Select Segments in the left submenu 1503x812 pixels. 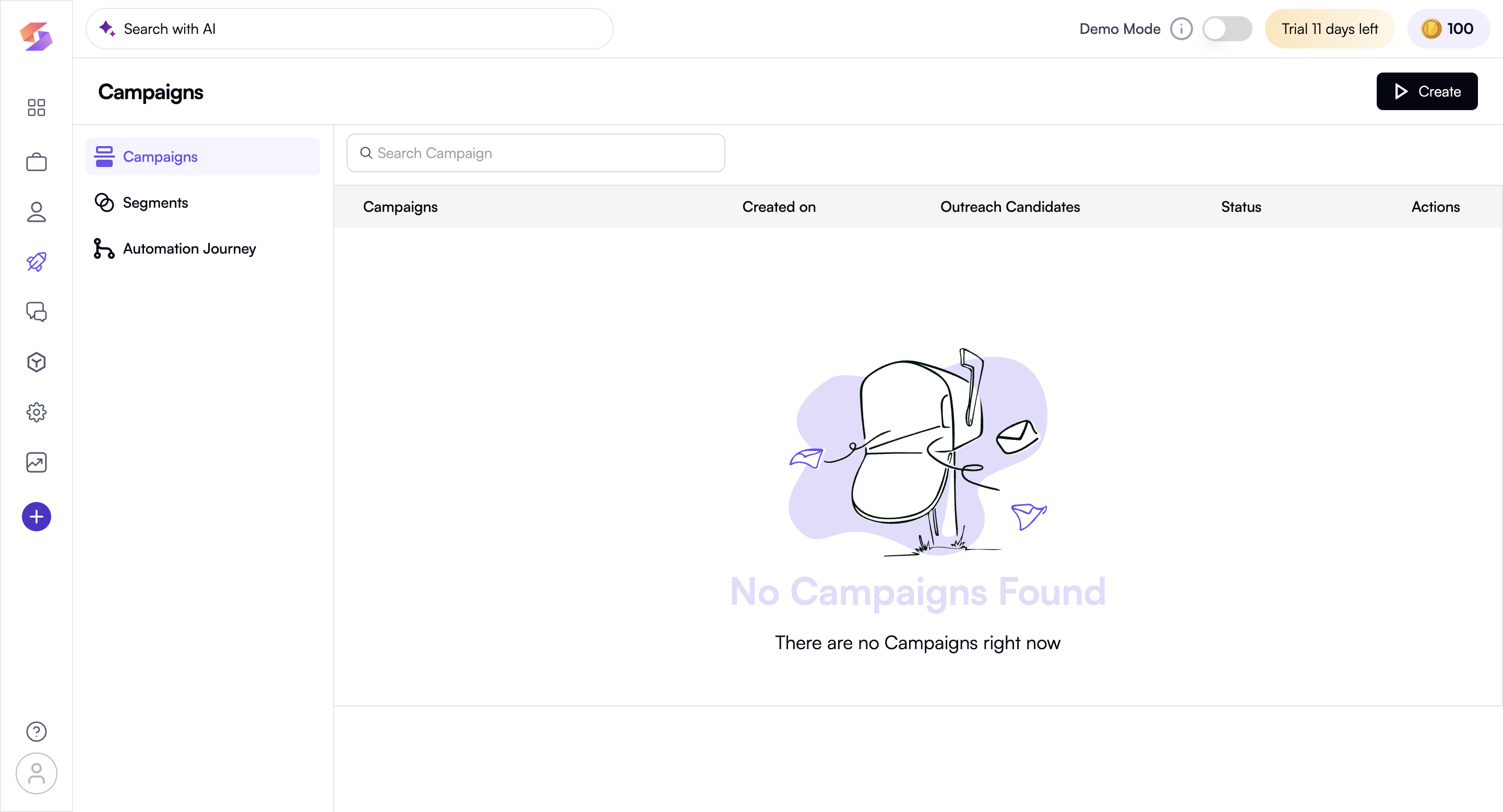(203, 202)
